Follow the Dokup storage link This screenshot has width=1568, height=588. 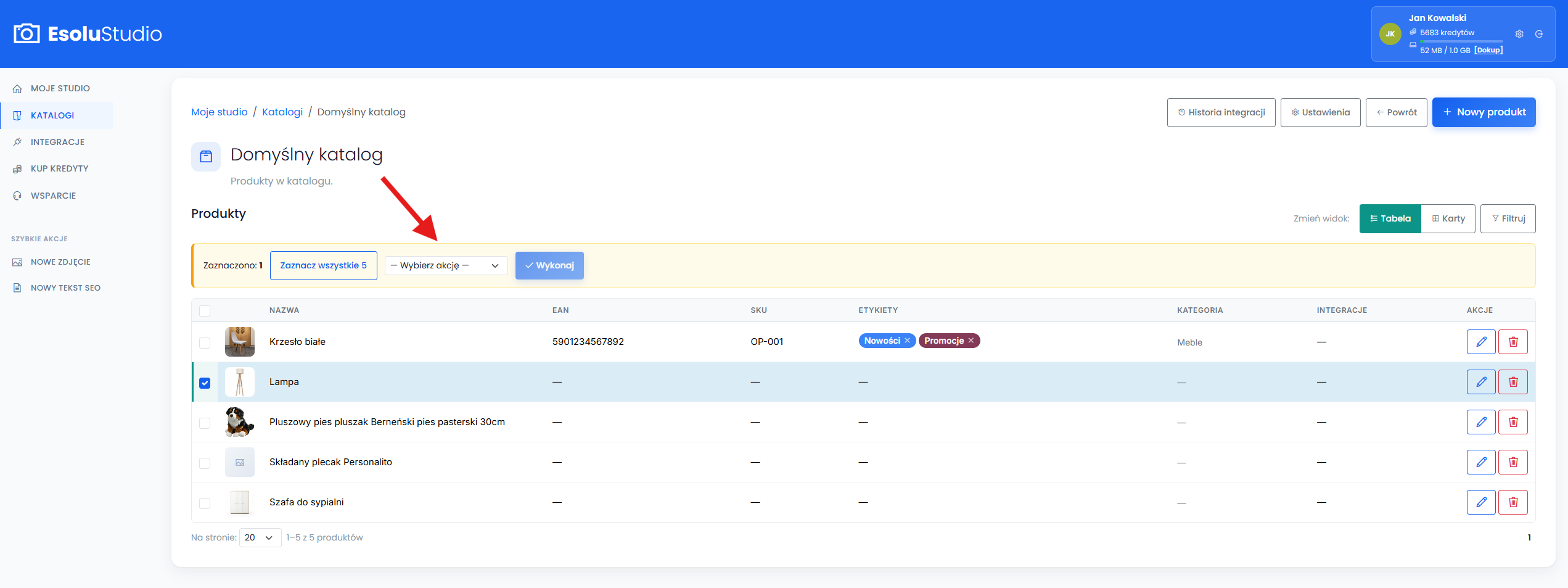point(1488,50)
